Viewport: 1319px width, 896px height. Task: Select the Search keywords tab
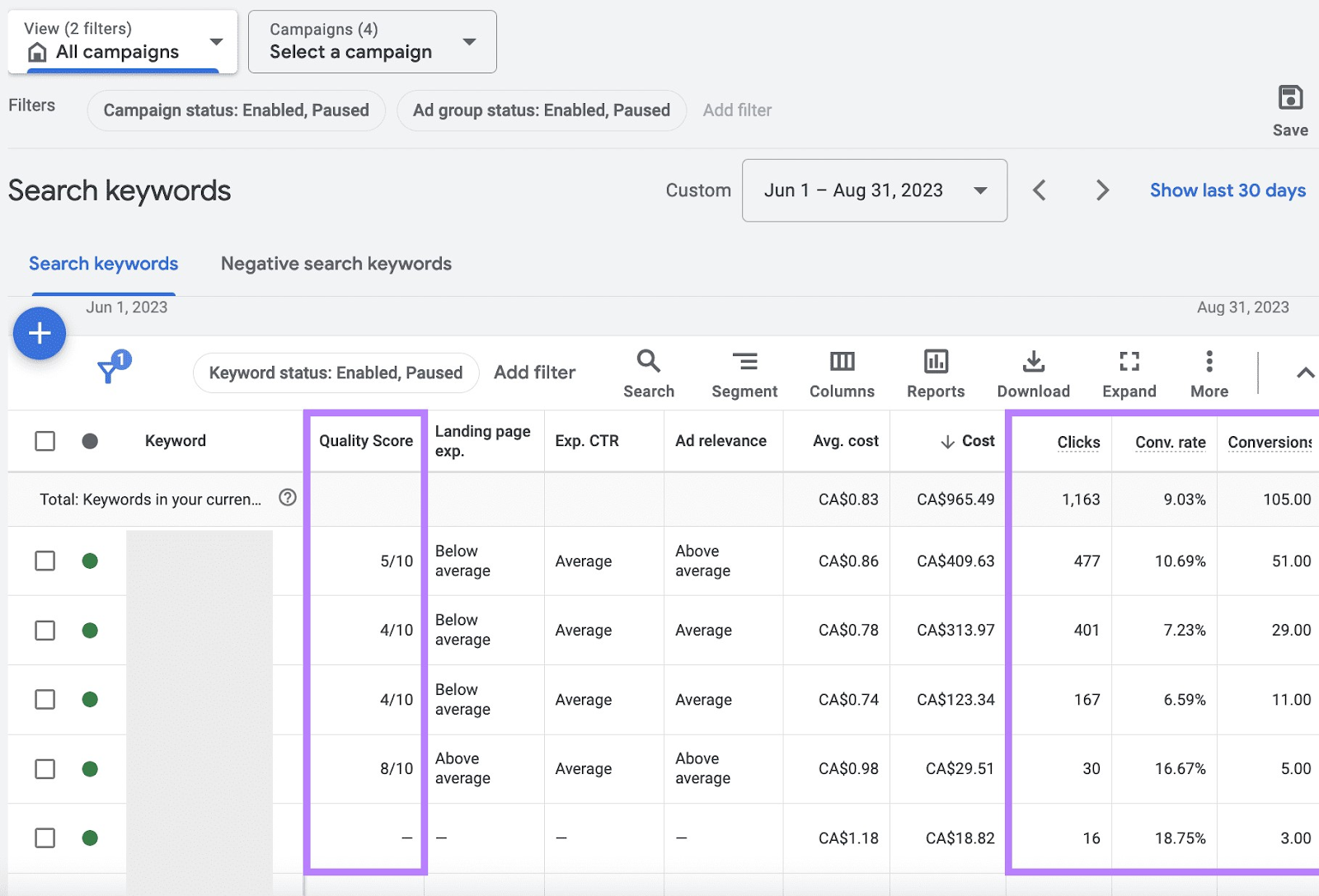(x=103, y=264)
